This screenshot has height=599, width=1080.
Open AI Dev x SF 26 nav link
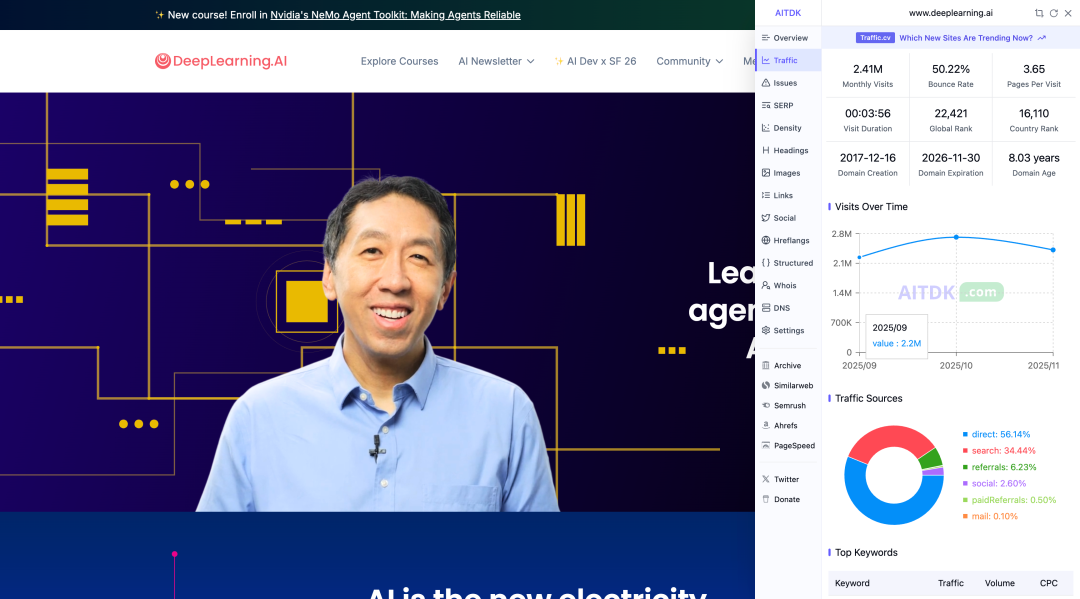595,61
